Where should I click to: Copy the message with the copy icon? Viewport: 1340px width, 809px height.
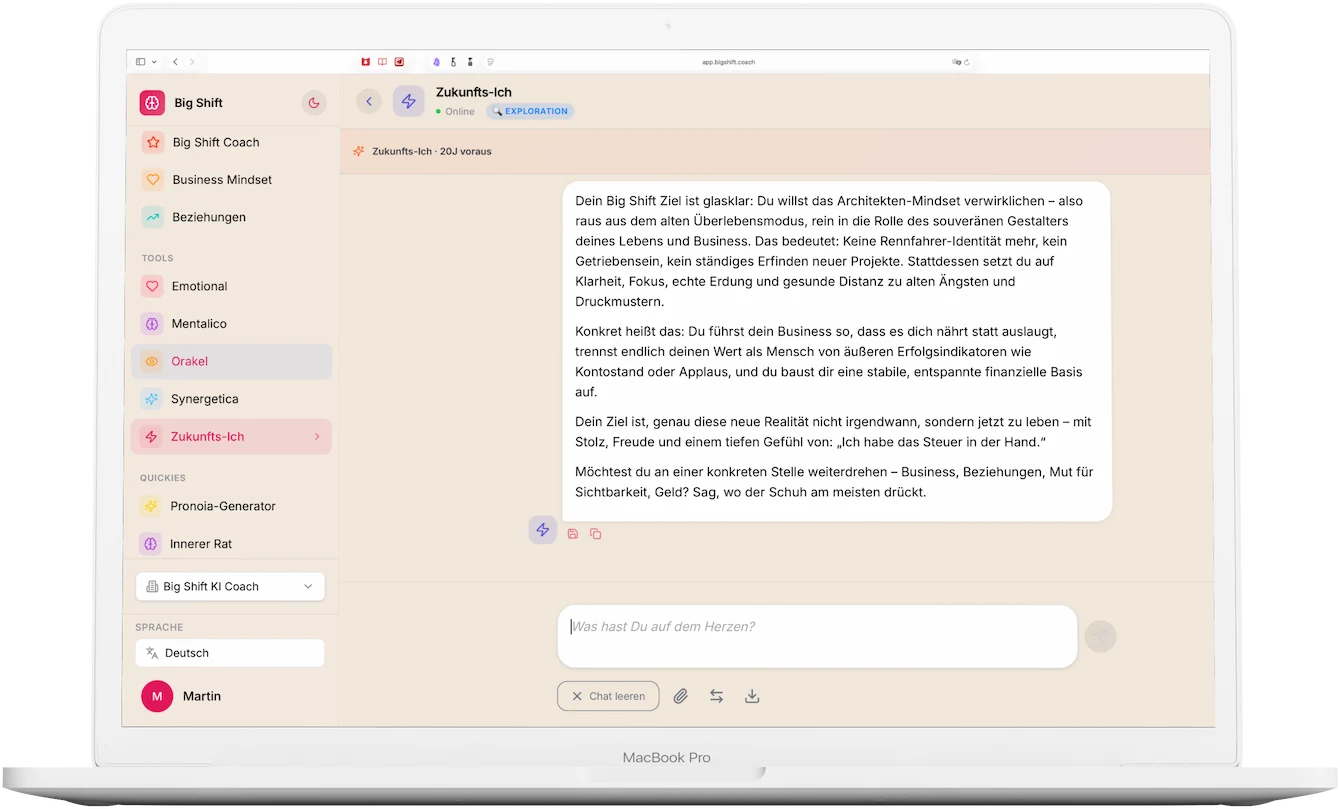595,534
